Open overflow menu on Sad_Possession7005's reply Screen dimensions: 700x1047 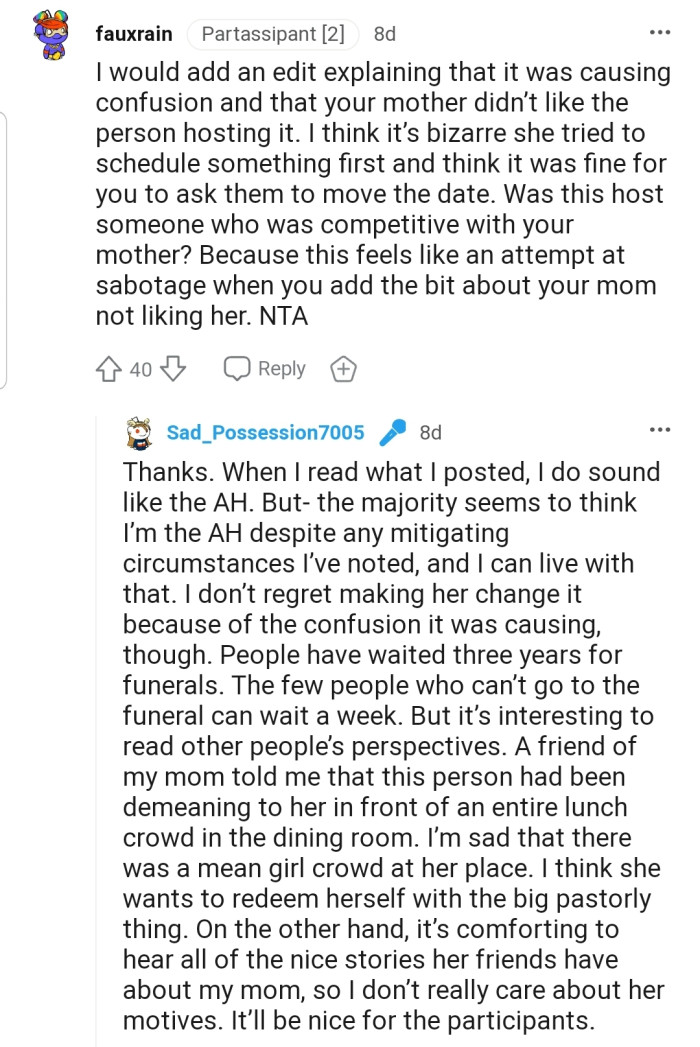point(660,428)
